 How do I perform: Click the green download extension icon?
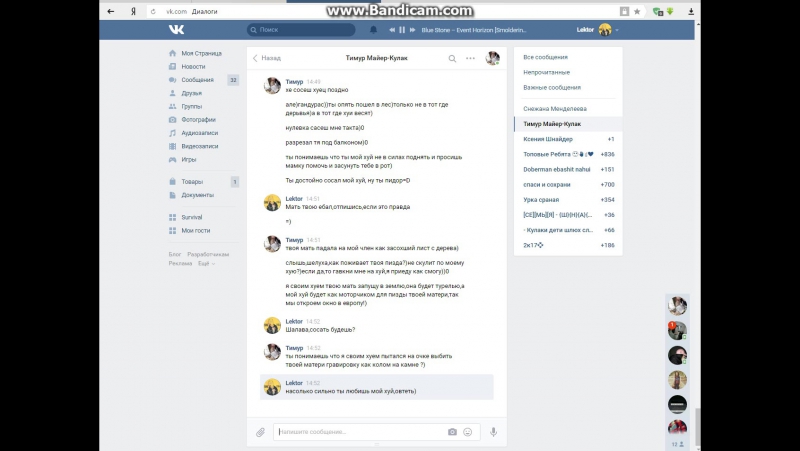[670, 11]
